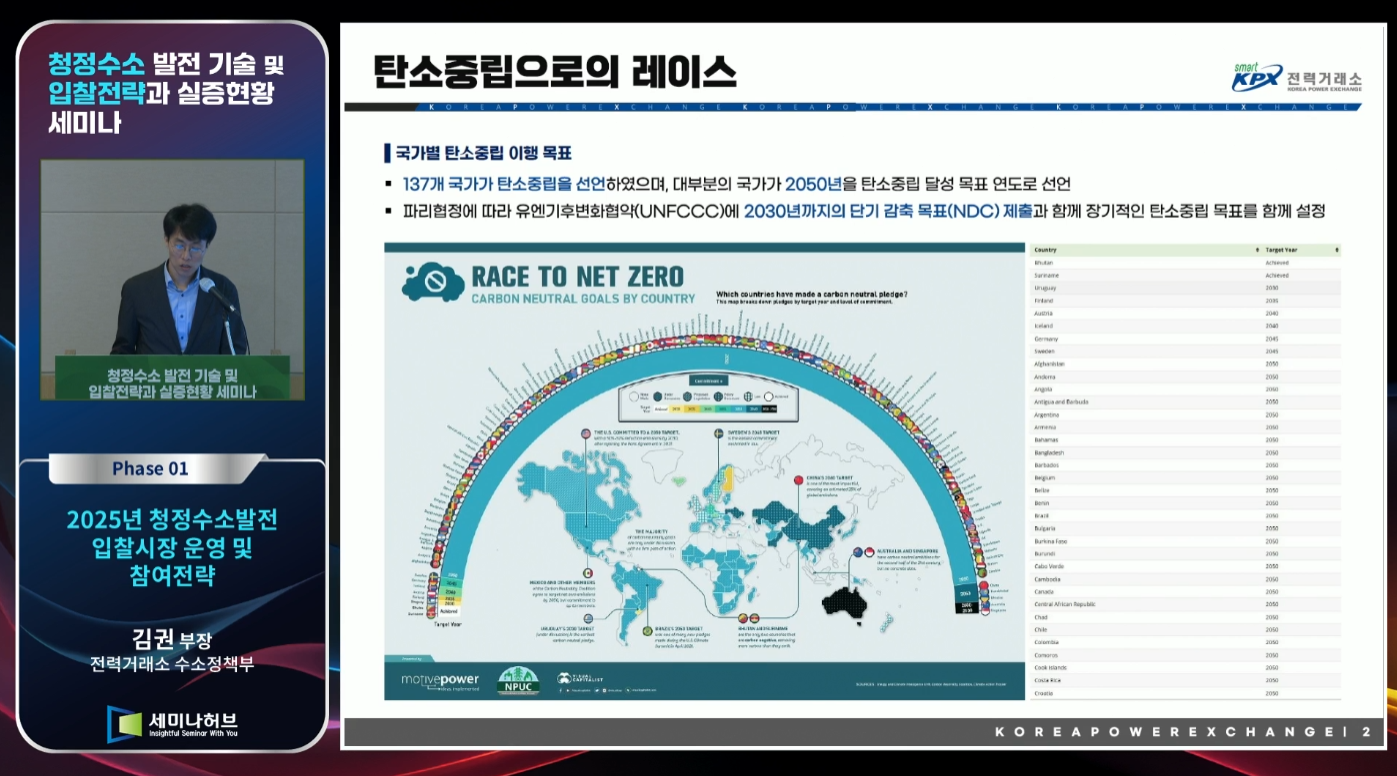Click the 국가별 탄소중립 이행 목표 heading

(x=482, y=153)
